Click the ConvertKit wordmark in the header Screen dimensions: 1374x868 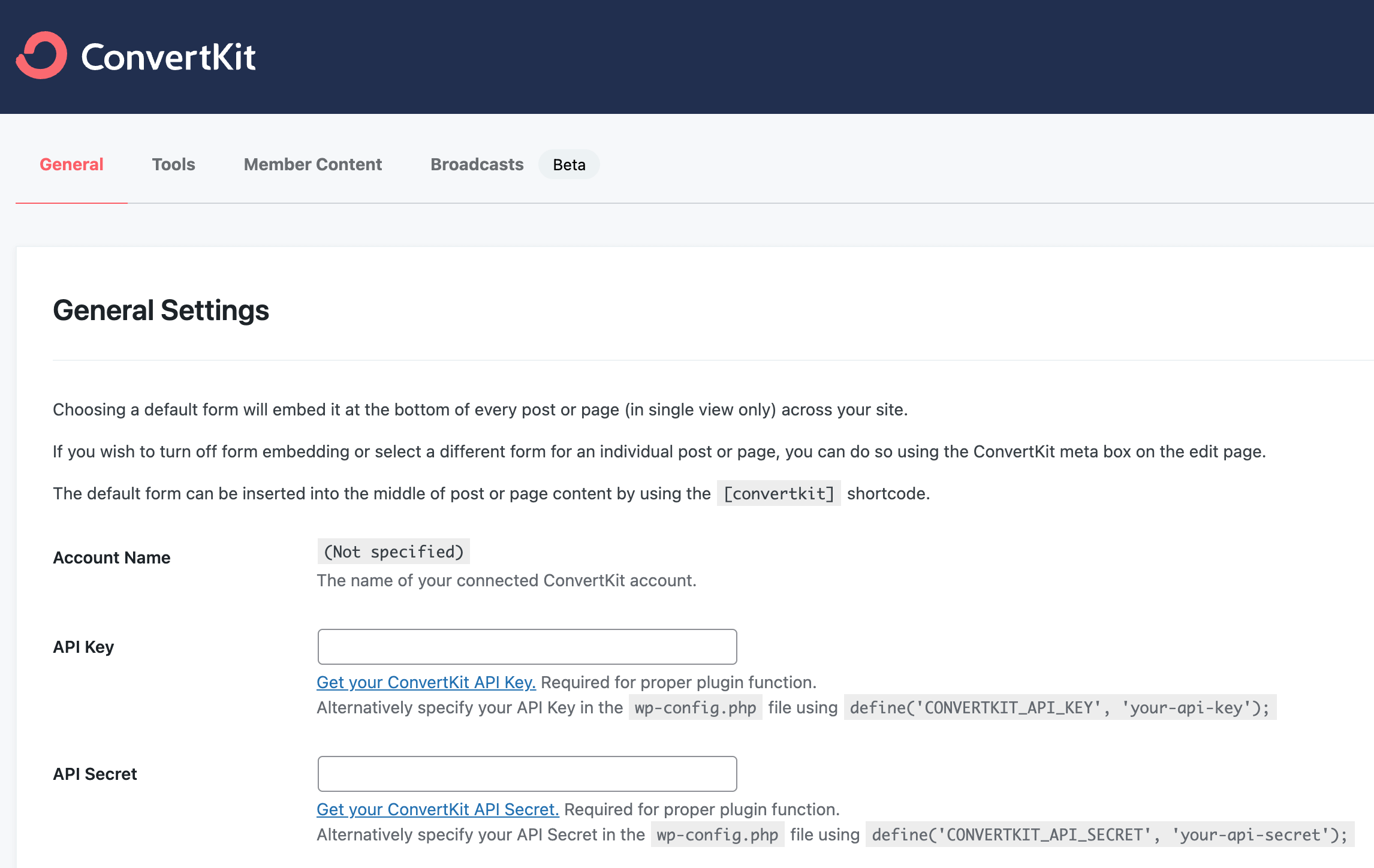168,57
